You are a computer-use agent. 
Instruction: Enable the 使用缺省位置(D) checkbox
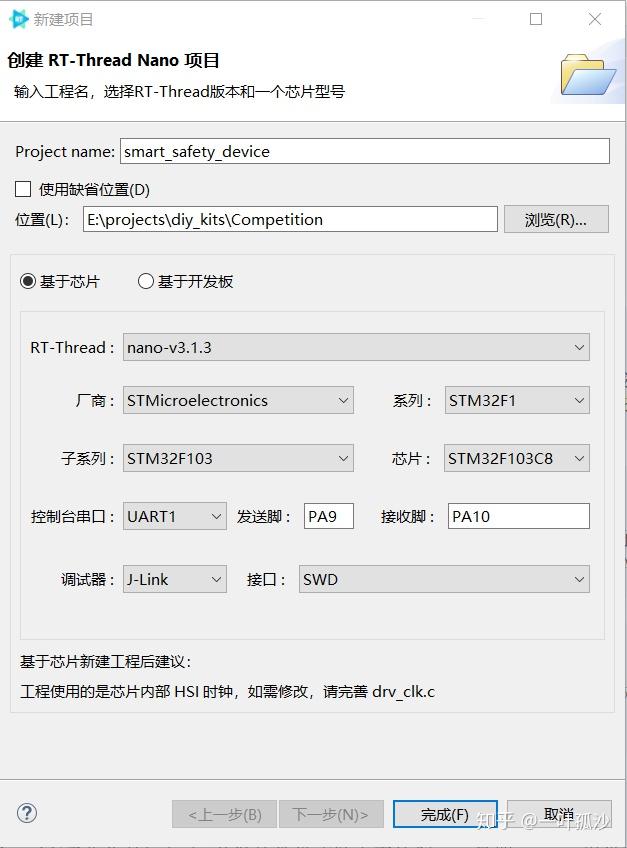coord(22,188)
